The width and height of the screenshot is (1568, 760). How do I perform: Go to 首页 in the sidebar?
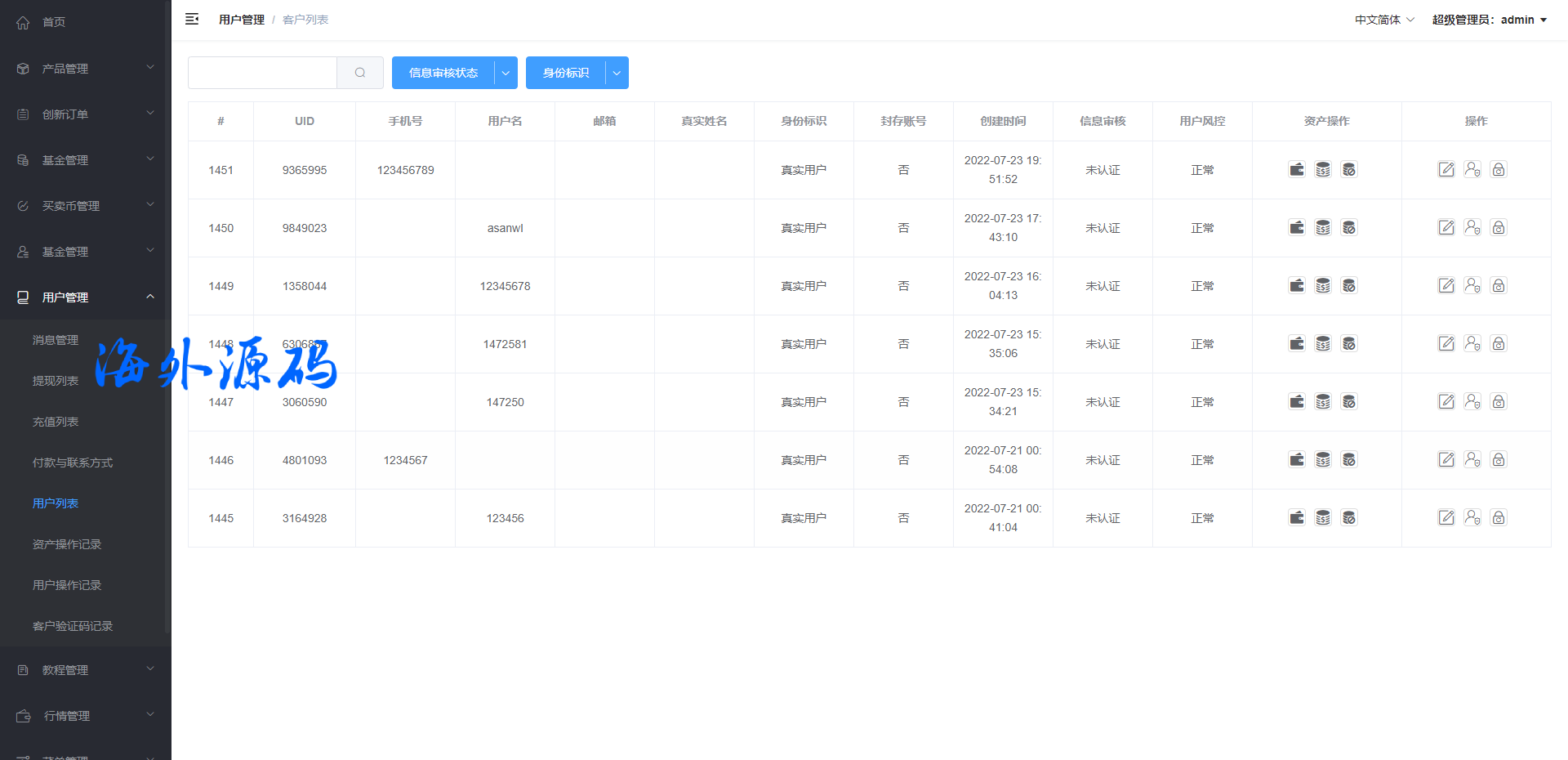point(54,22)
